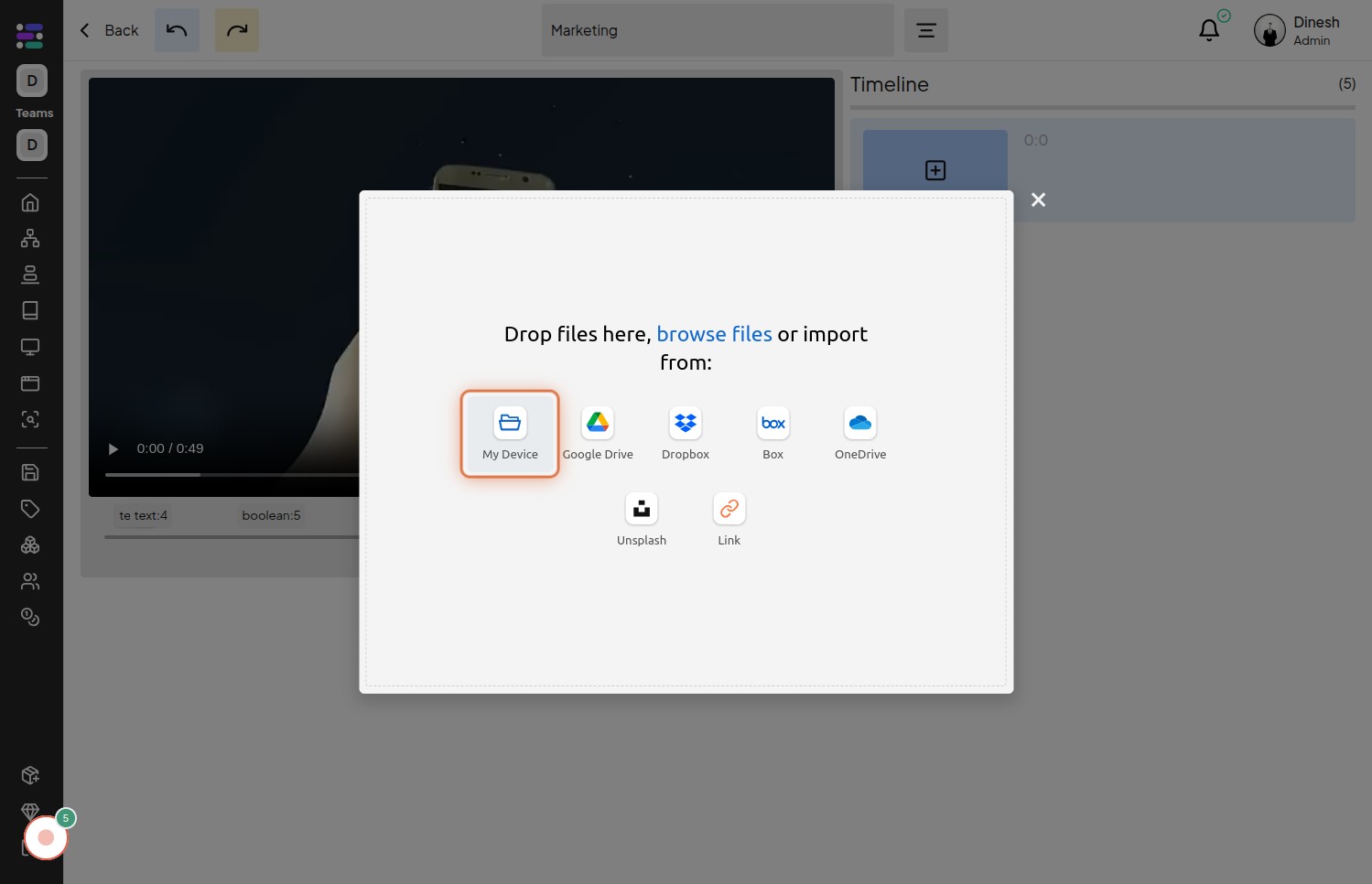Select My Device upload source
Viewport: 1372px width, 884px height.
coord(510,434)
